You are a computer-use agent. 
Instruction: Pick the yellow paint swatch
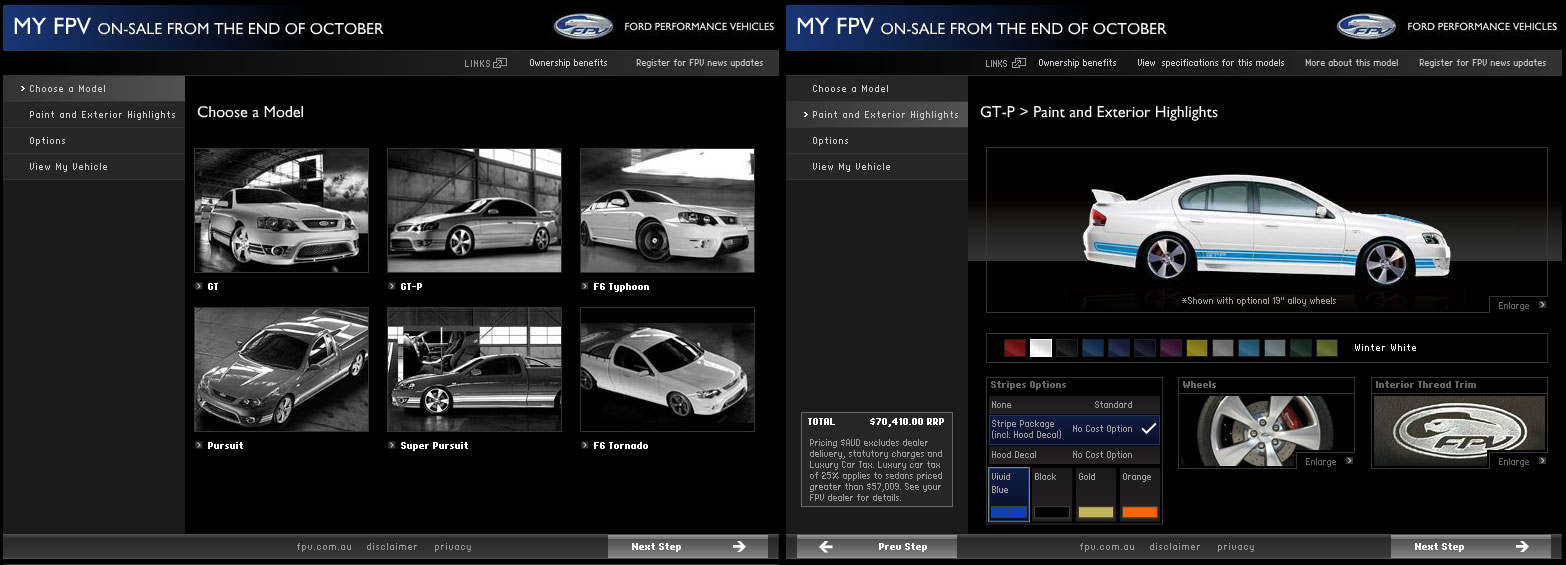tap(1197, 348)
